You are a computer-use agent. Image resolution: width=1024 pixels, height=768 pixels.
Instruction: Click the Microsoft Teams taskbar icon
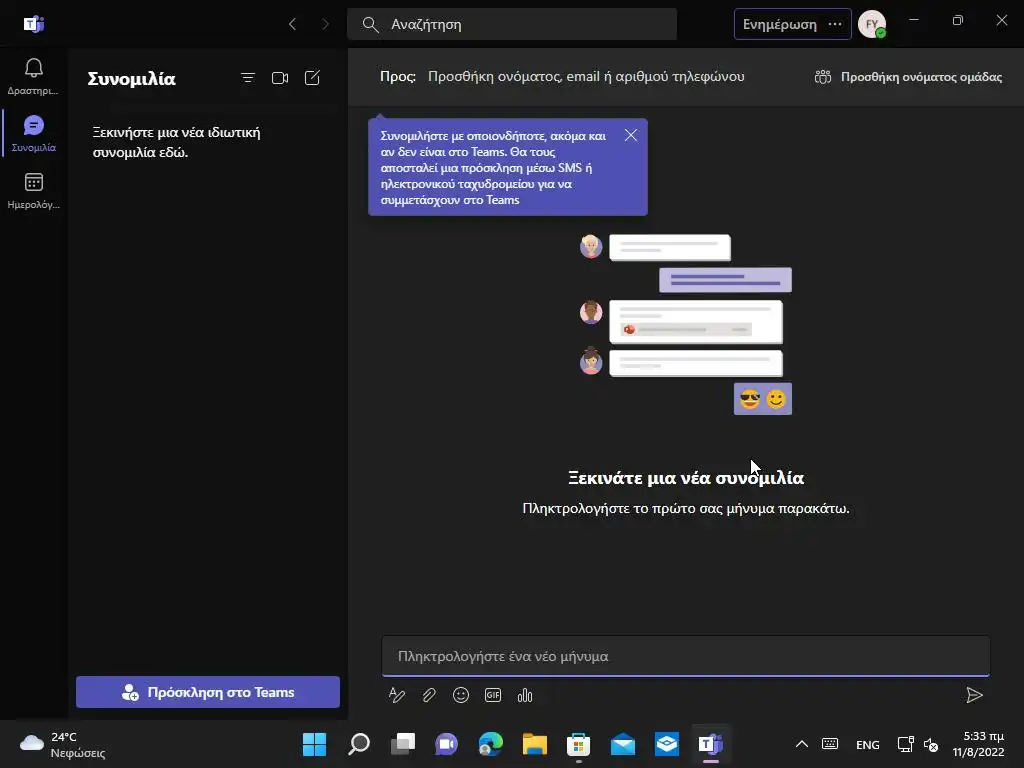[711, 744]
